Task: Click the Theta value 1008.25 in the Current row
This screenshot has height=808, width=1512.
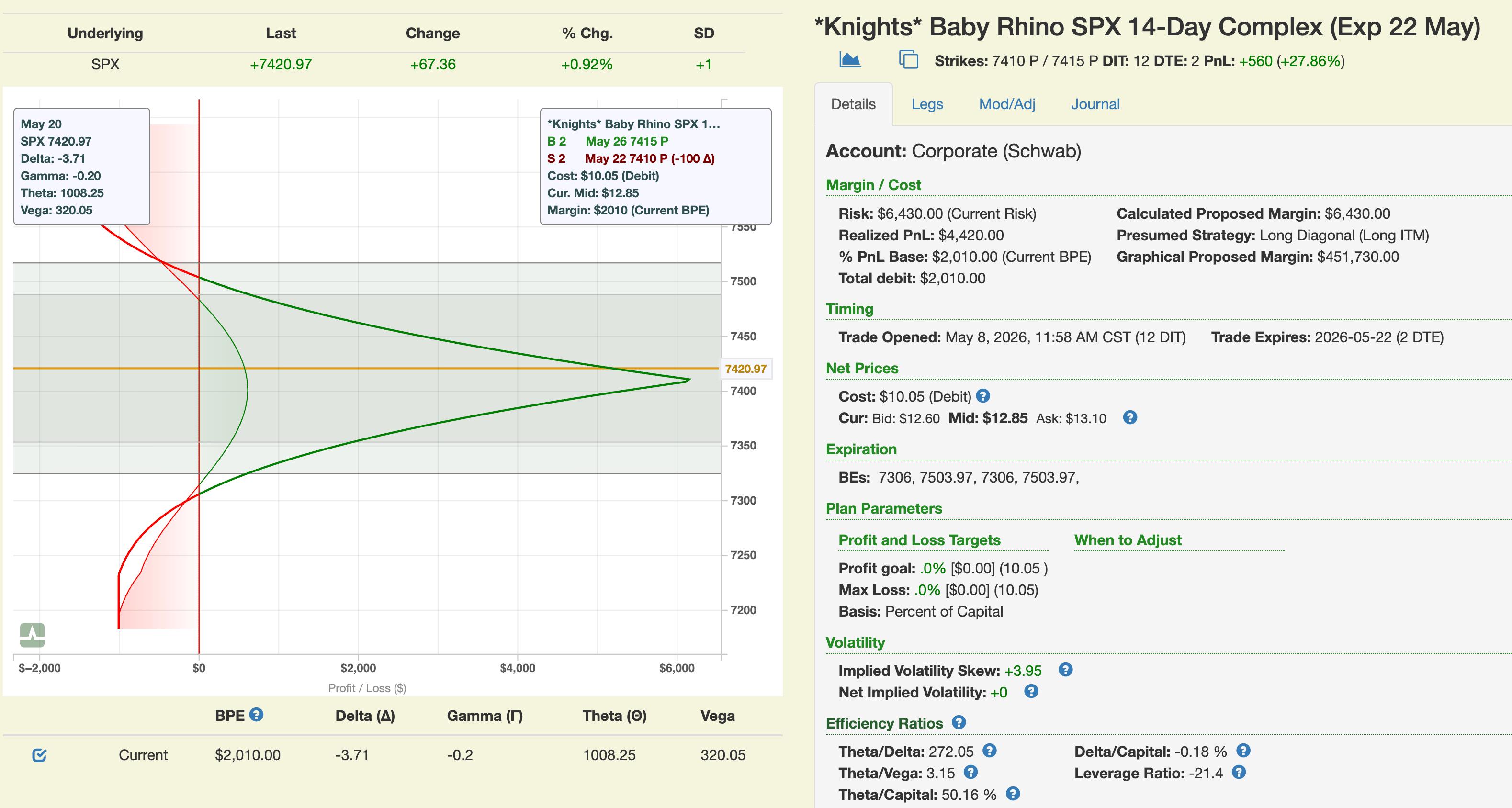Action: [609, 754]
